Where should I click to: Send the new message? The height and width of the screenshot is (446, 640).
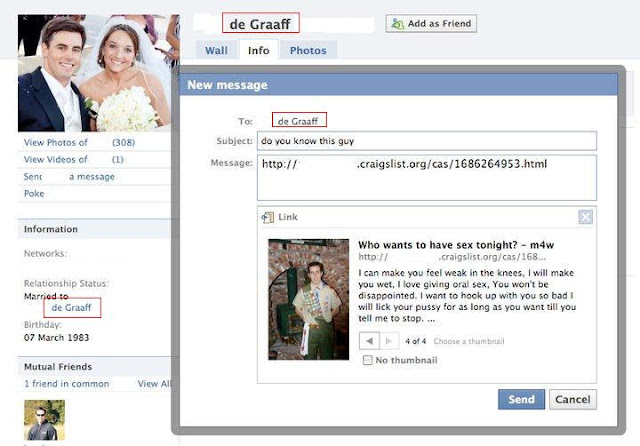(x=521, y=399)
